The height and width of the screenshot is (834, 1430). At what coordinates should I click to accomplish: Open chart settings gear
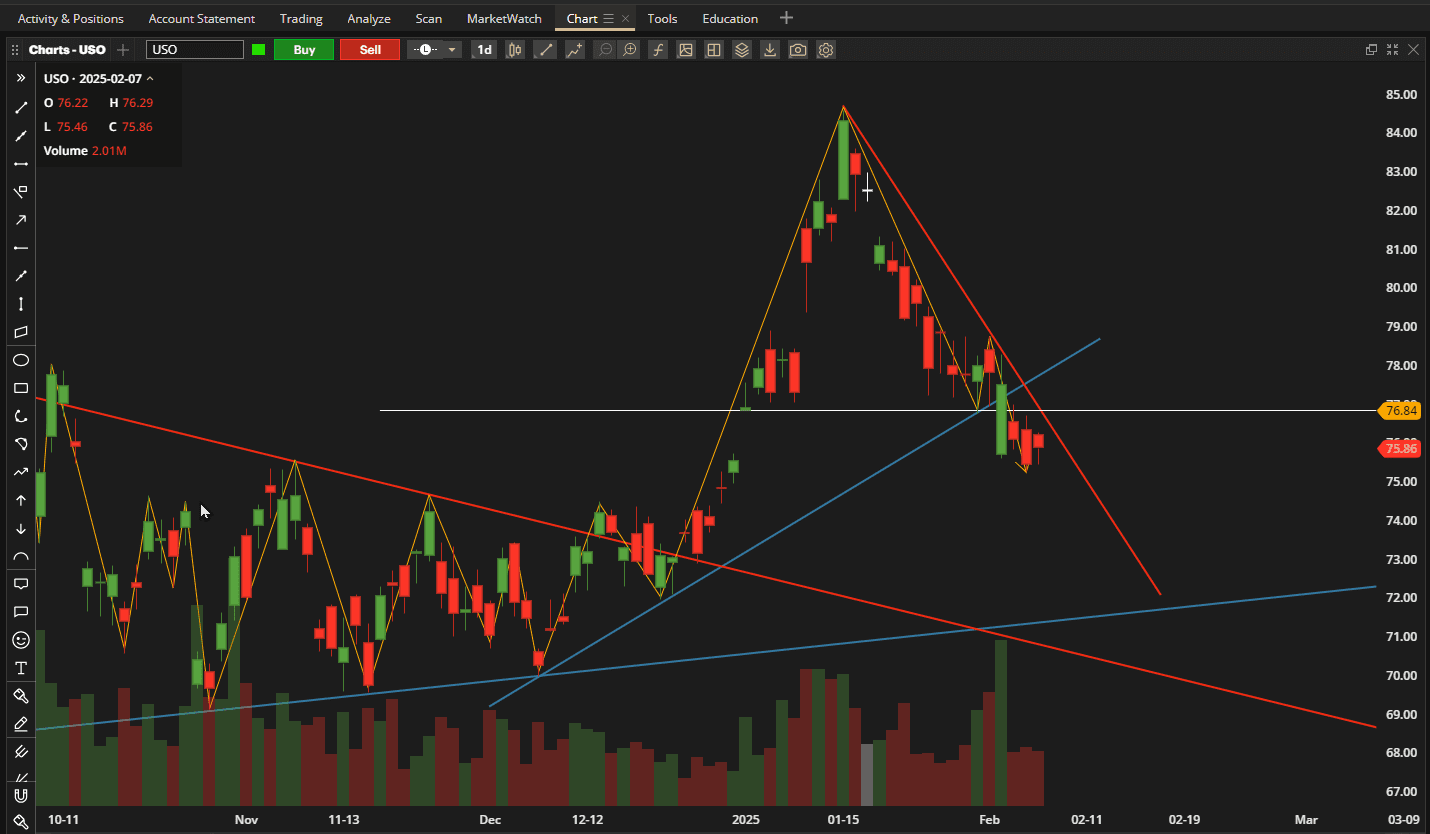pyautogui.click(x=825, y=49)
